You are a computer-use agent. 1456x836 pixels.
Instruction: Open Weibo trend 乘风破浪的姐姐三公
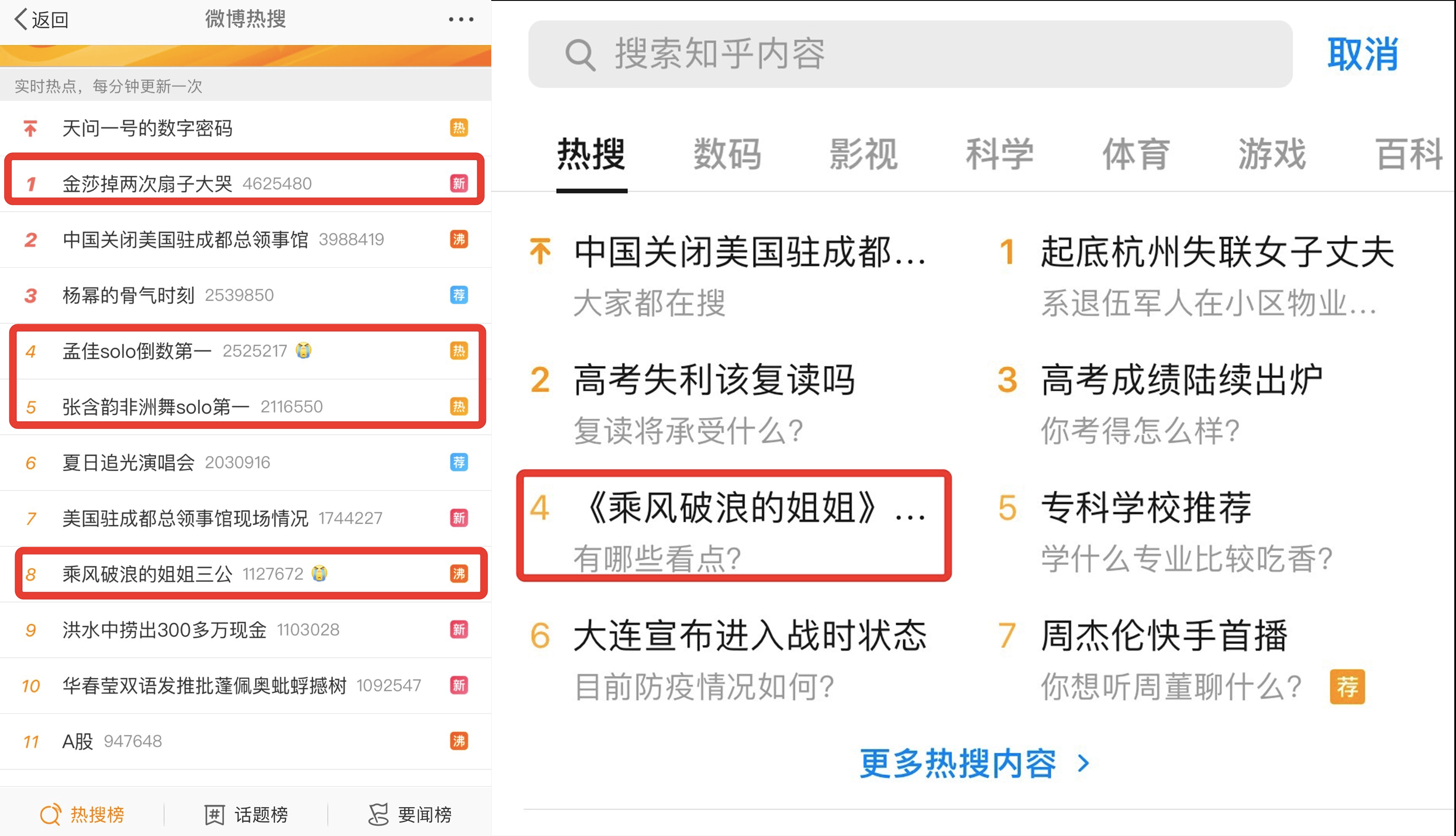[147, 574]
